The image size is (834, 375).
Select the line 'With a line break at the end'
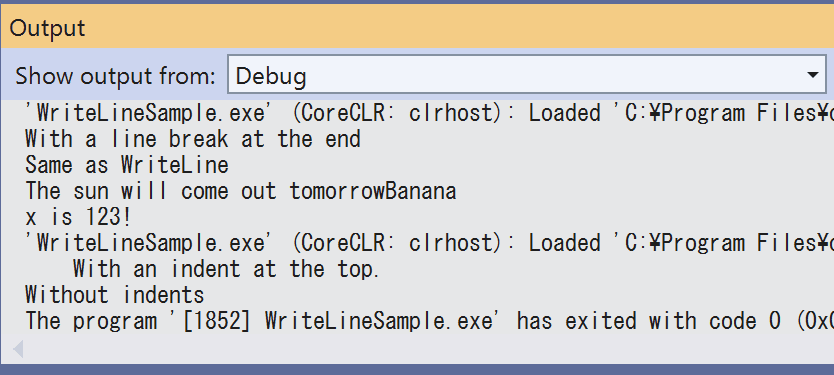pyautogui.click(x=193, y=139)
